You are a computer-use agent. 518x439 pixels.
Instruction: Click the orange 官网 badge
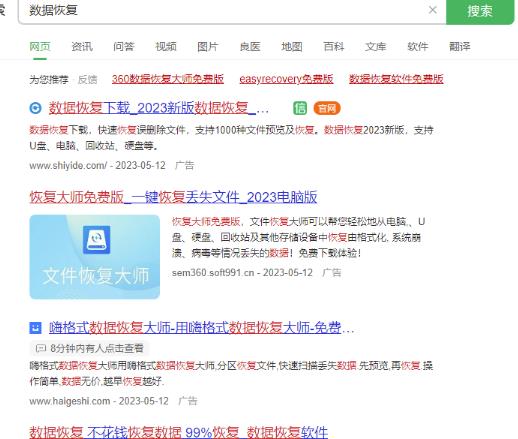(x=327, y=108)
